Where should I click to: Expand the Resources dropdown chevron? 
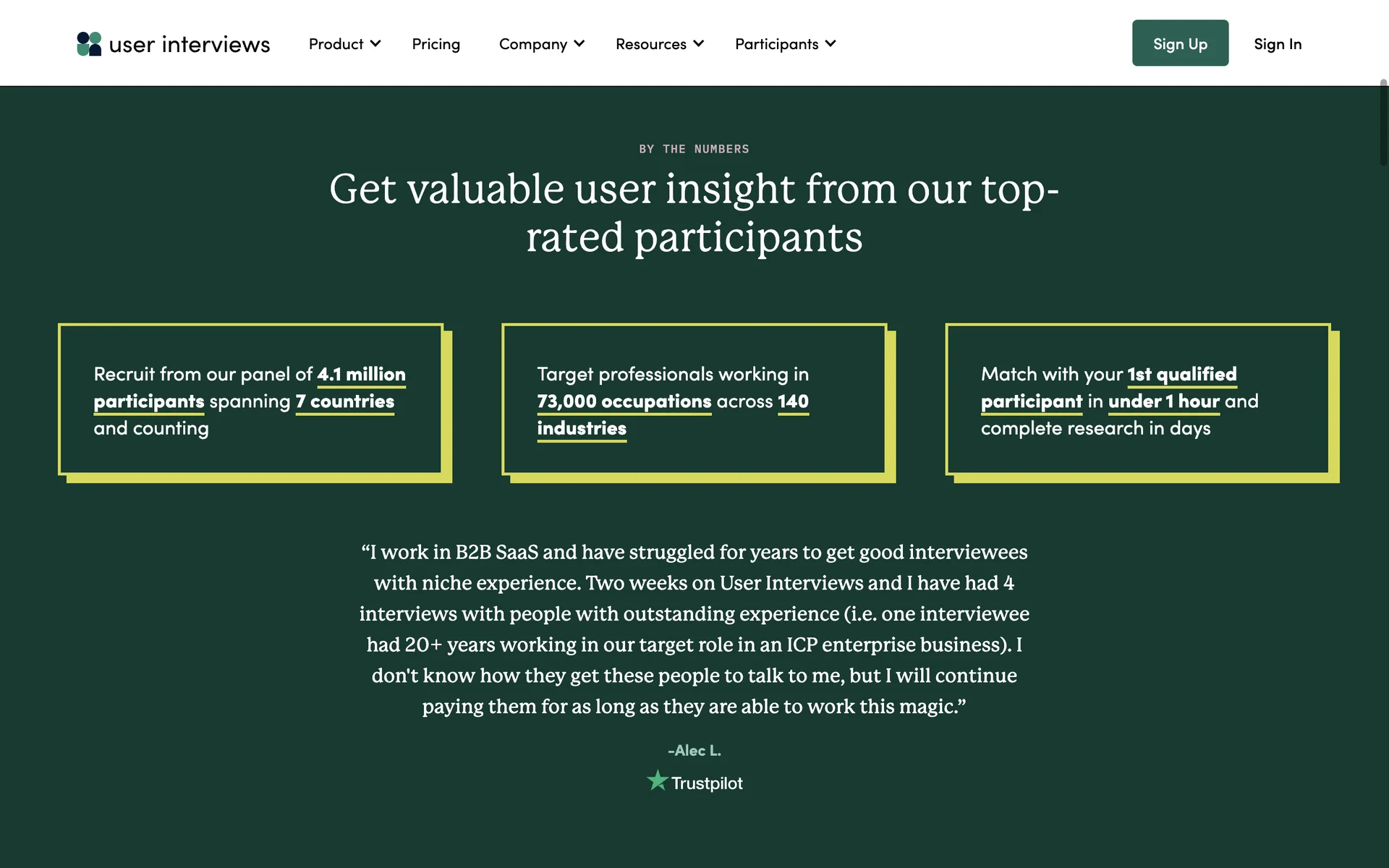698,43
